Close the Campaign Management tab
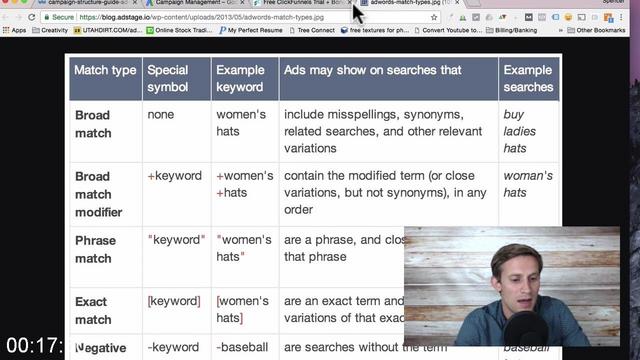 [242, 2]
